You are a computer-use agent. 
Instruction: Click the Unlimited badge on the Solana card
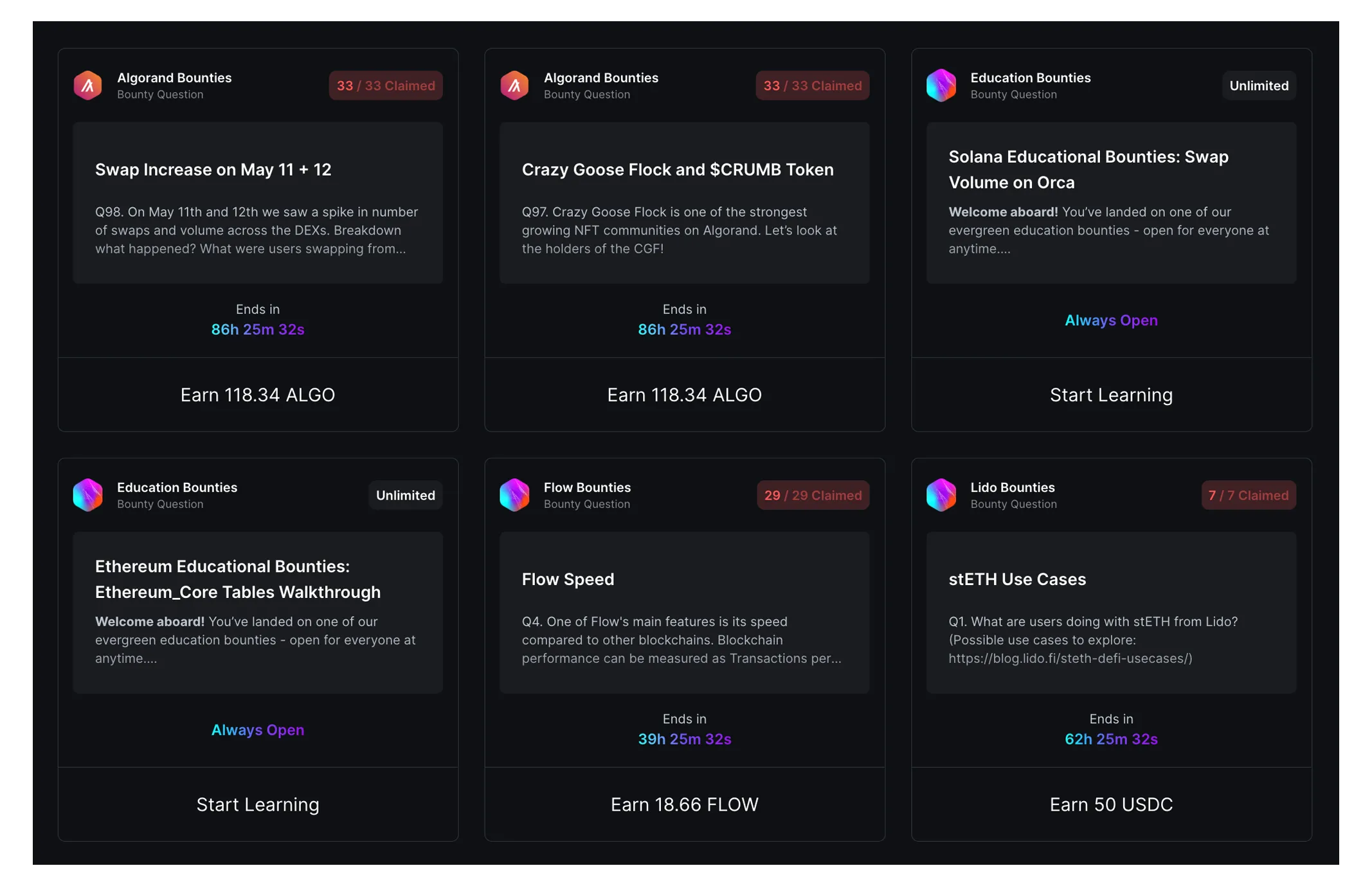tap(1259, 86)
